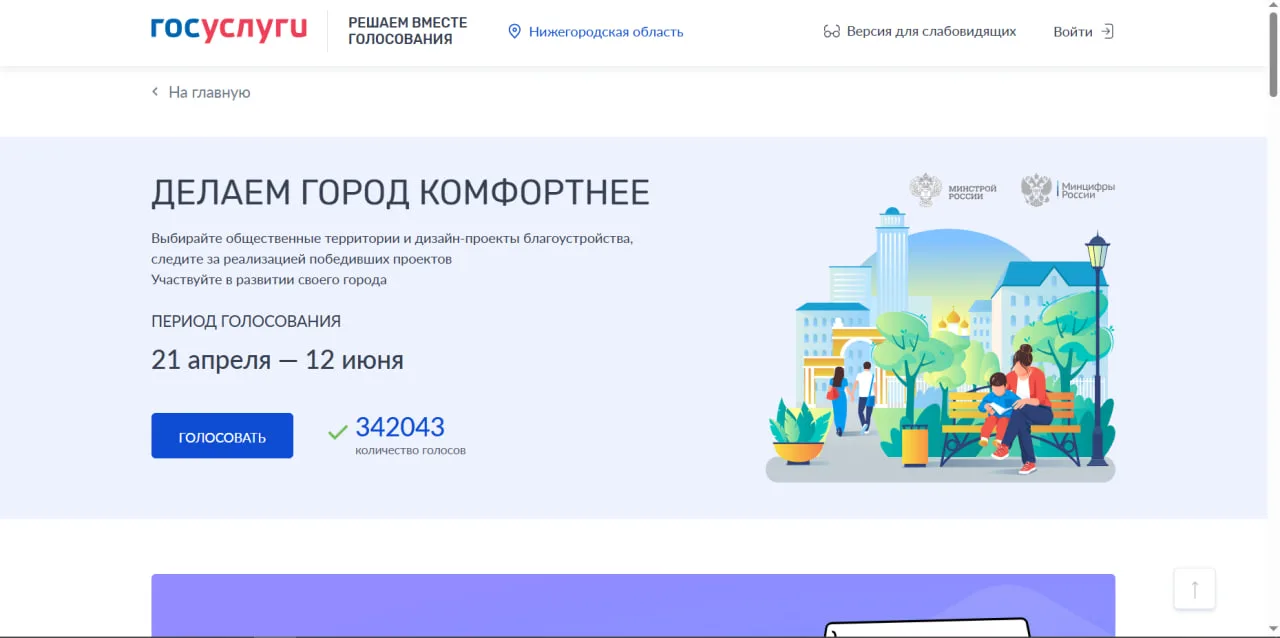Click the Минстрой России emblem
1280x638 pixels.
coord(954,190)
